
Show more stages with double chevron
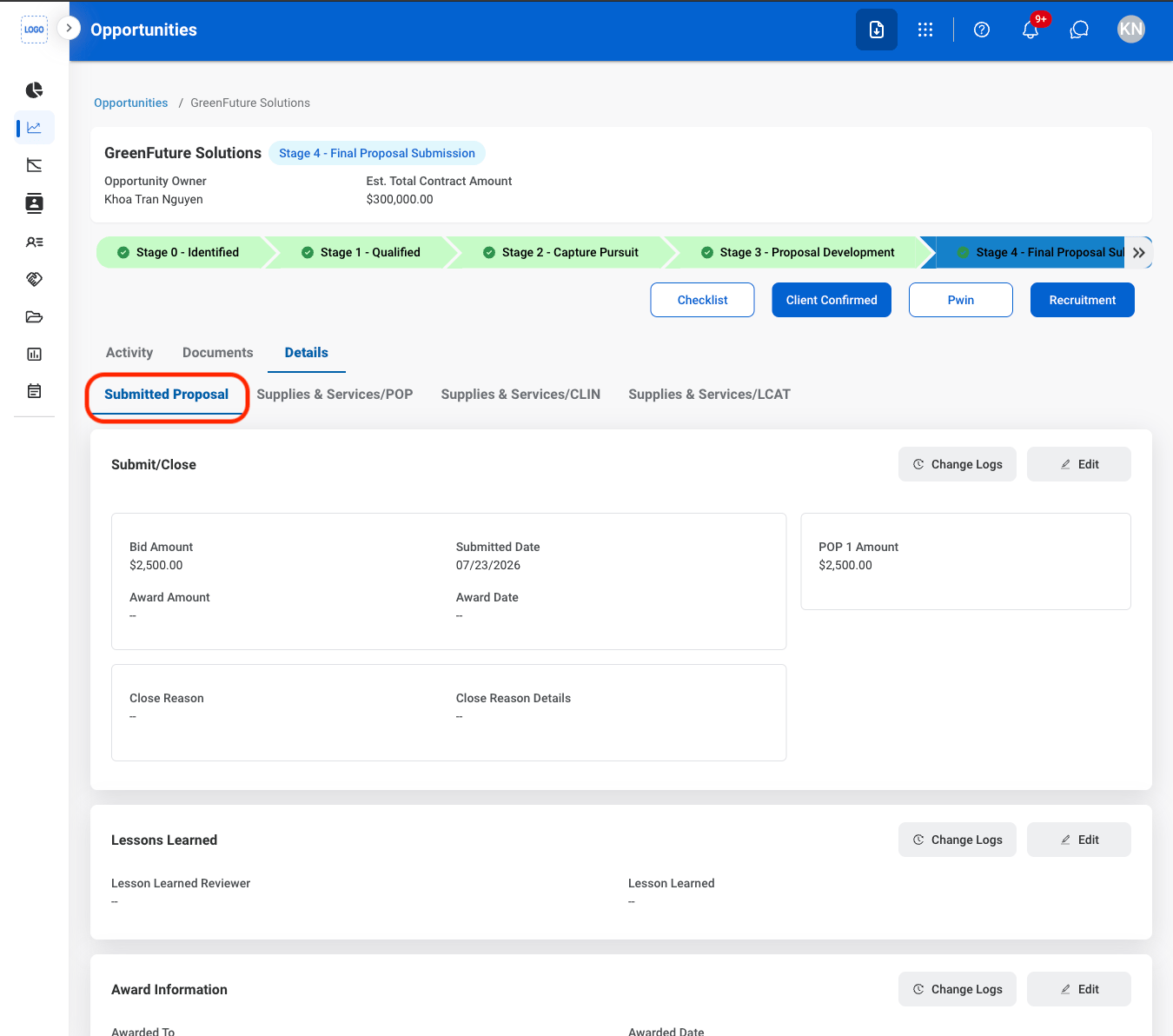(1139, 252)
